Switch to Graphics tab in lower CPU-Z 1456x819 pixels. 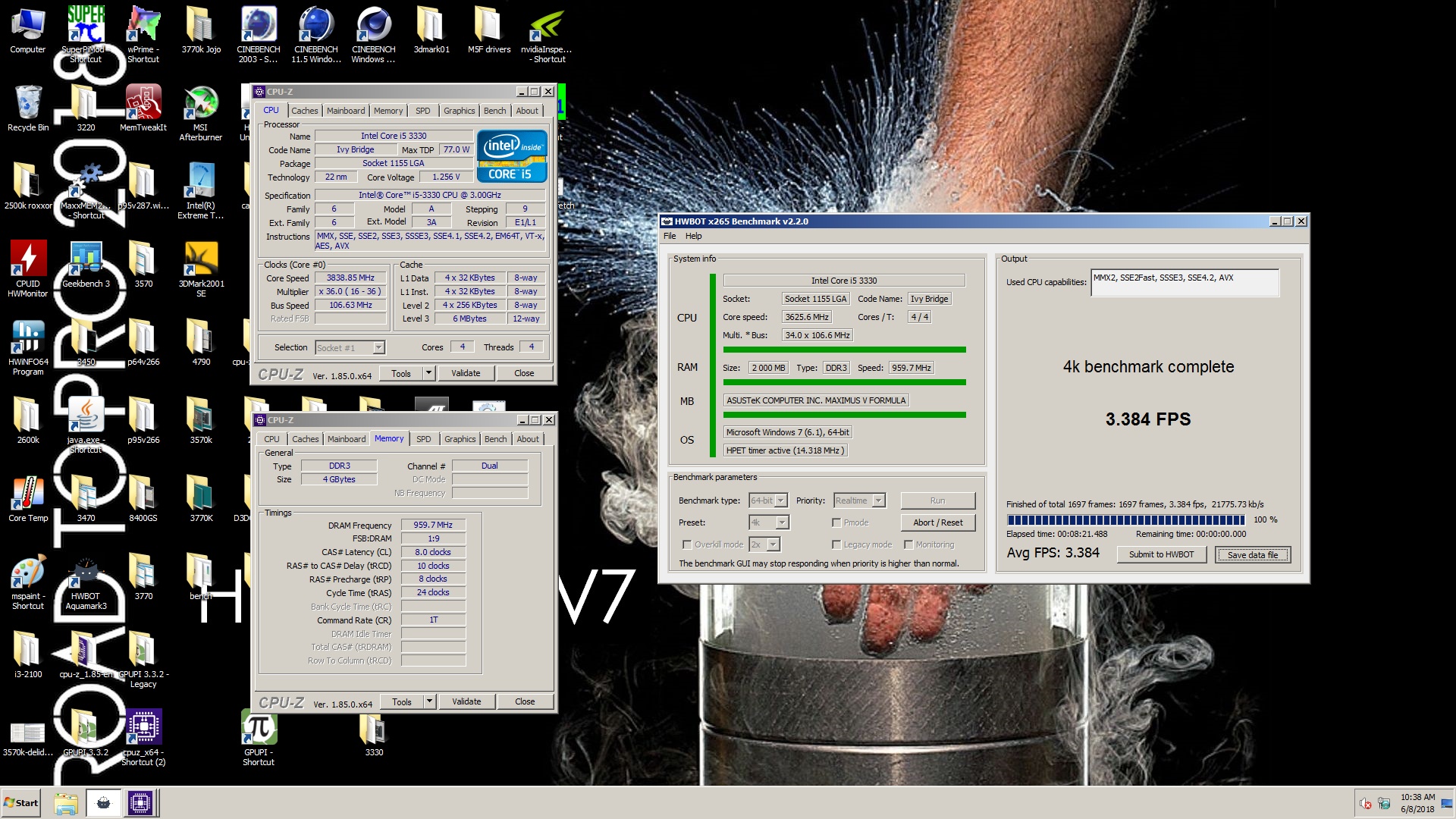tap(460, 439)
